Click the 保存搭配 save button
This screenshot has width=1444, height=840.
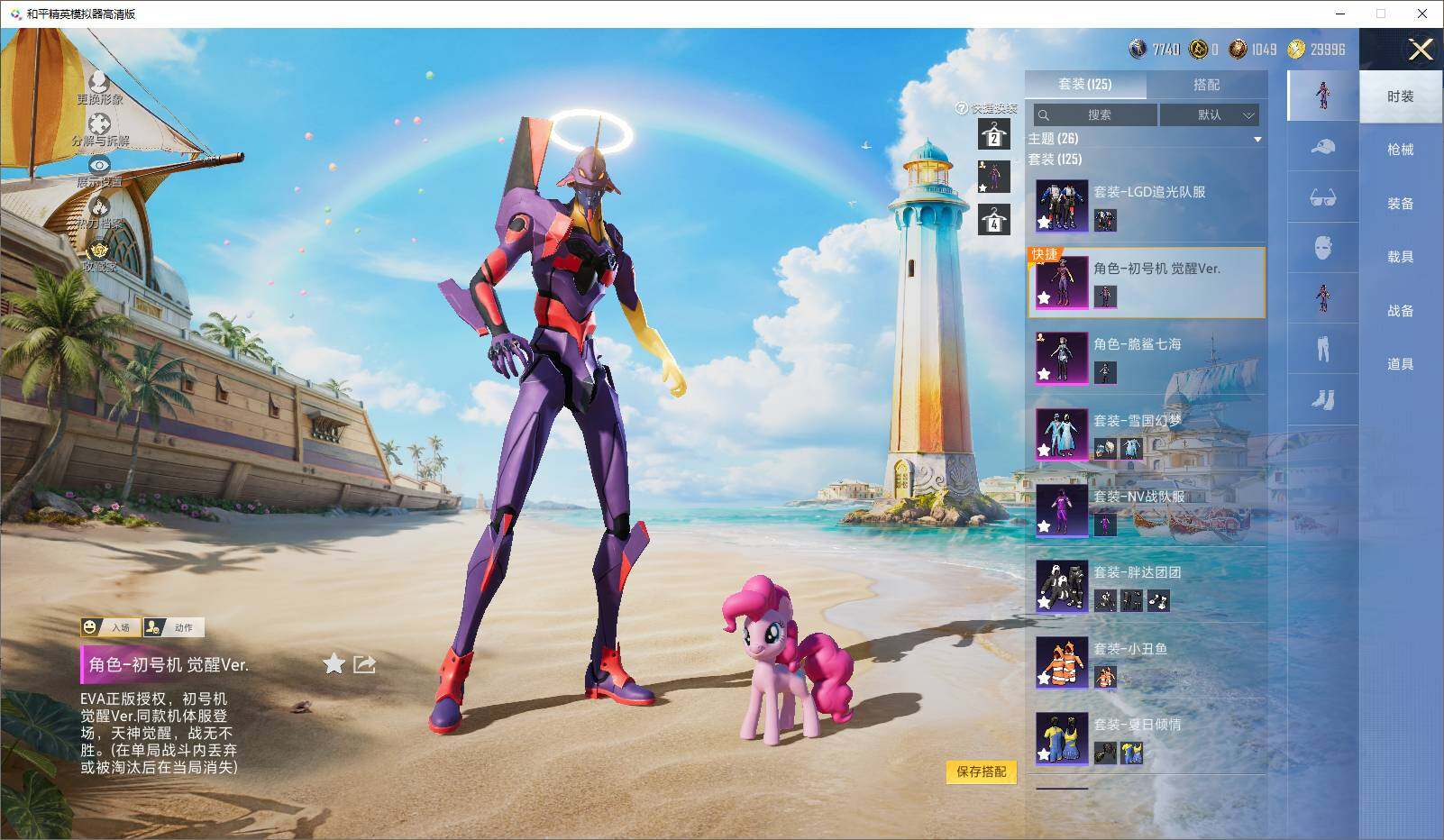[982, 772]
